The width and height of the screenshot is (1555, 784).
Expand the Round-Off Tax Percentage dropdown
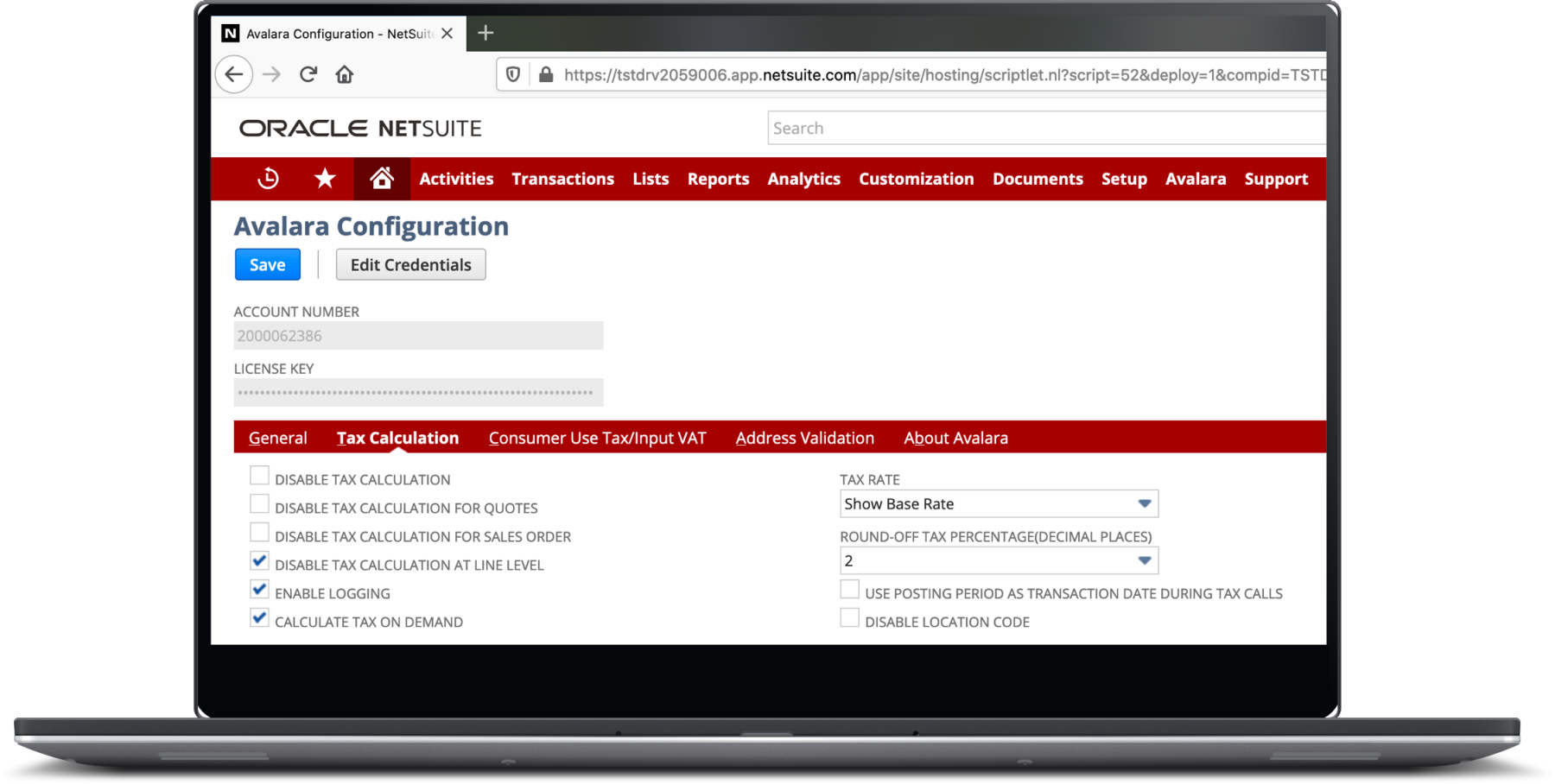point(1146,560)
